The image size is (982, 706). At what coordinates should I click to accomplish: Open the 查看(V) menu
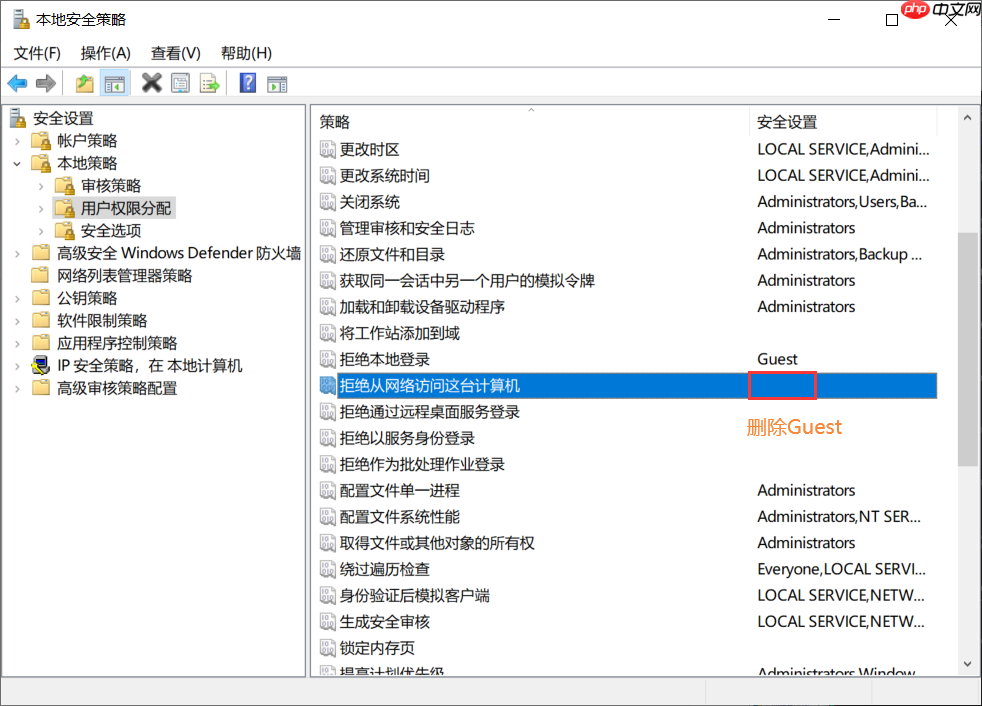click(175, 53)
